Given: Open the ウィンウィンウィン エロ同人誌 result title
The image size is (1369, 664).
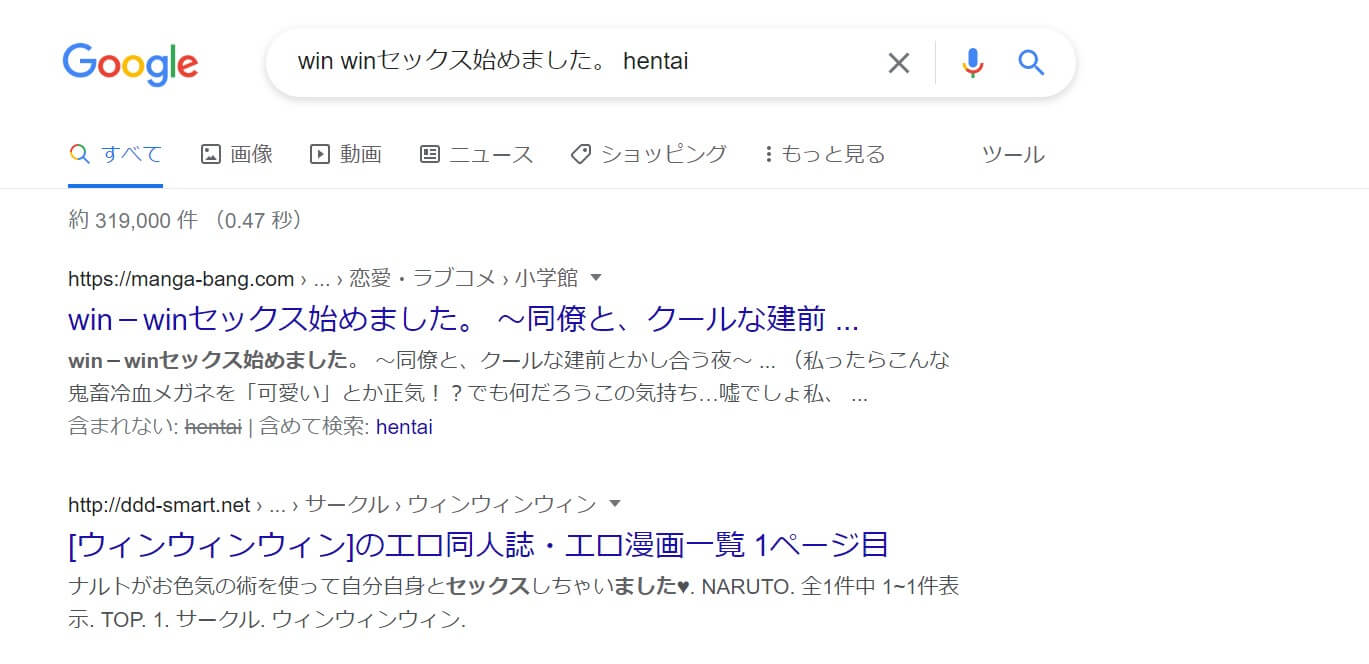Looking at the screenshot, I should tap(479, 545).
